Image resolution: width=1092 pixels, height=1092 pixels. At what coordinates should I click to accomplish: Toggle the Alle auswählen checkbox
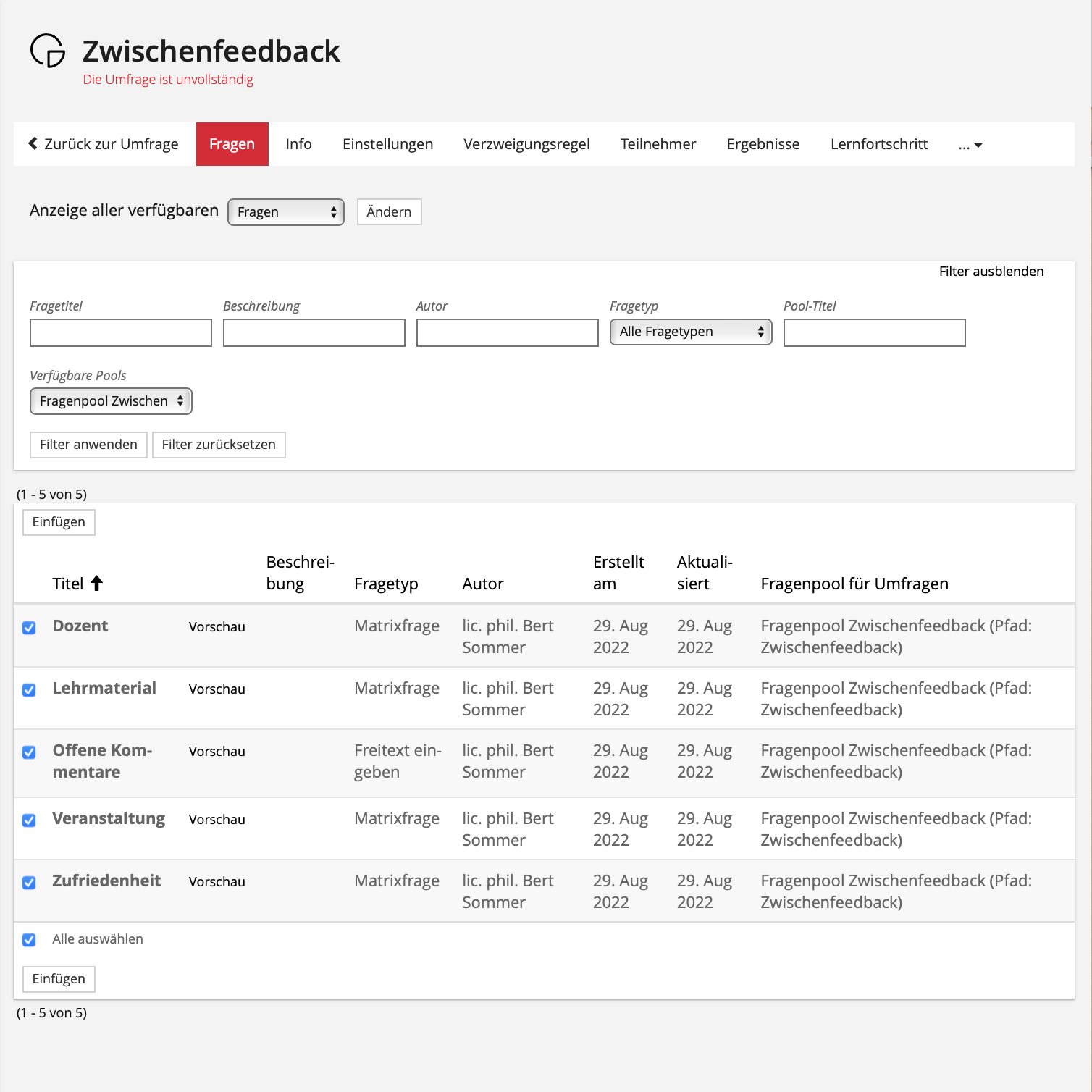coord(29,940)
